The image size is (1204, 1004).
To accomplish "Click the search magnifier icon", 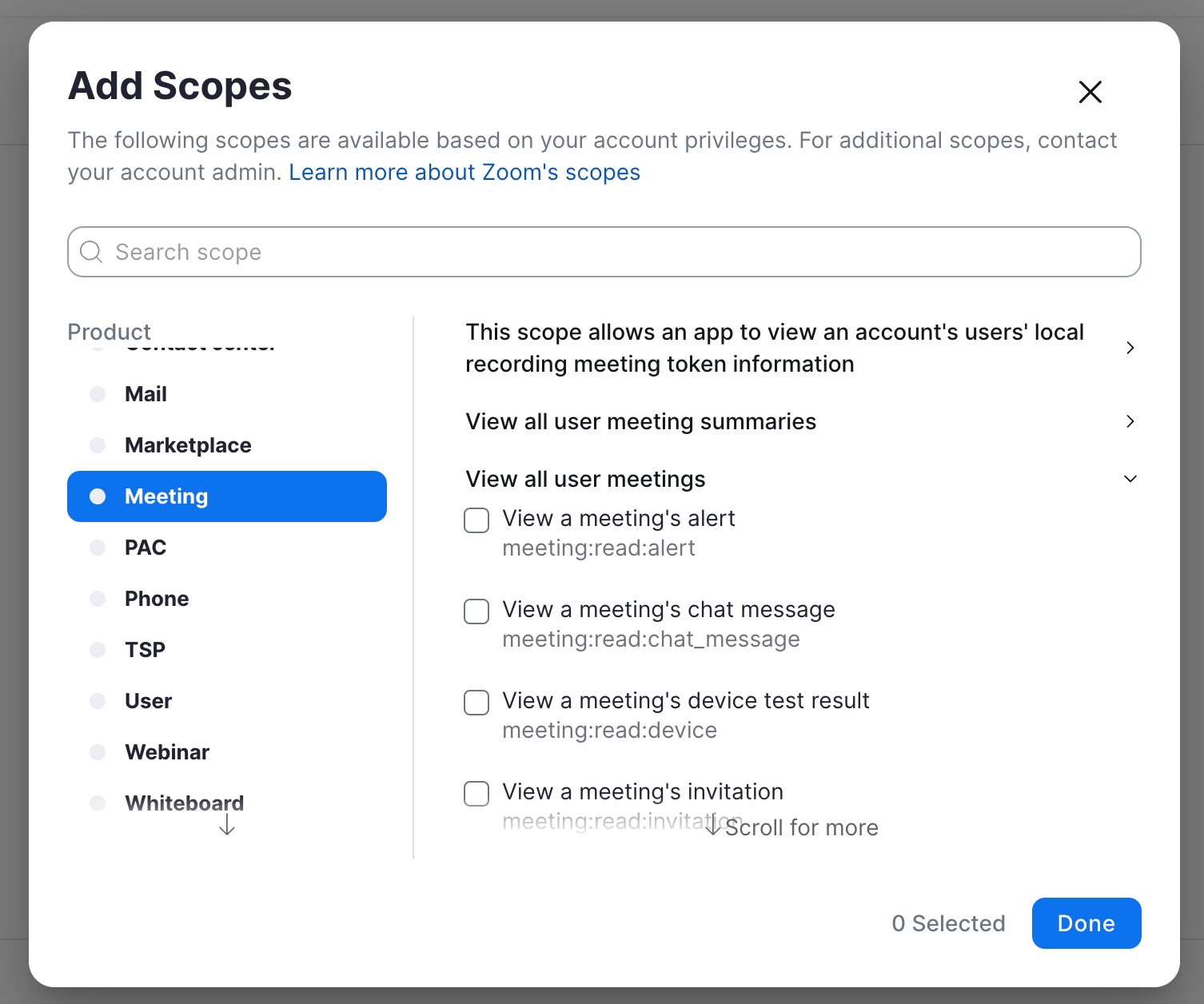I will [91, 252].
